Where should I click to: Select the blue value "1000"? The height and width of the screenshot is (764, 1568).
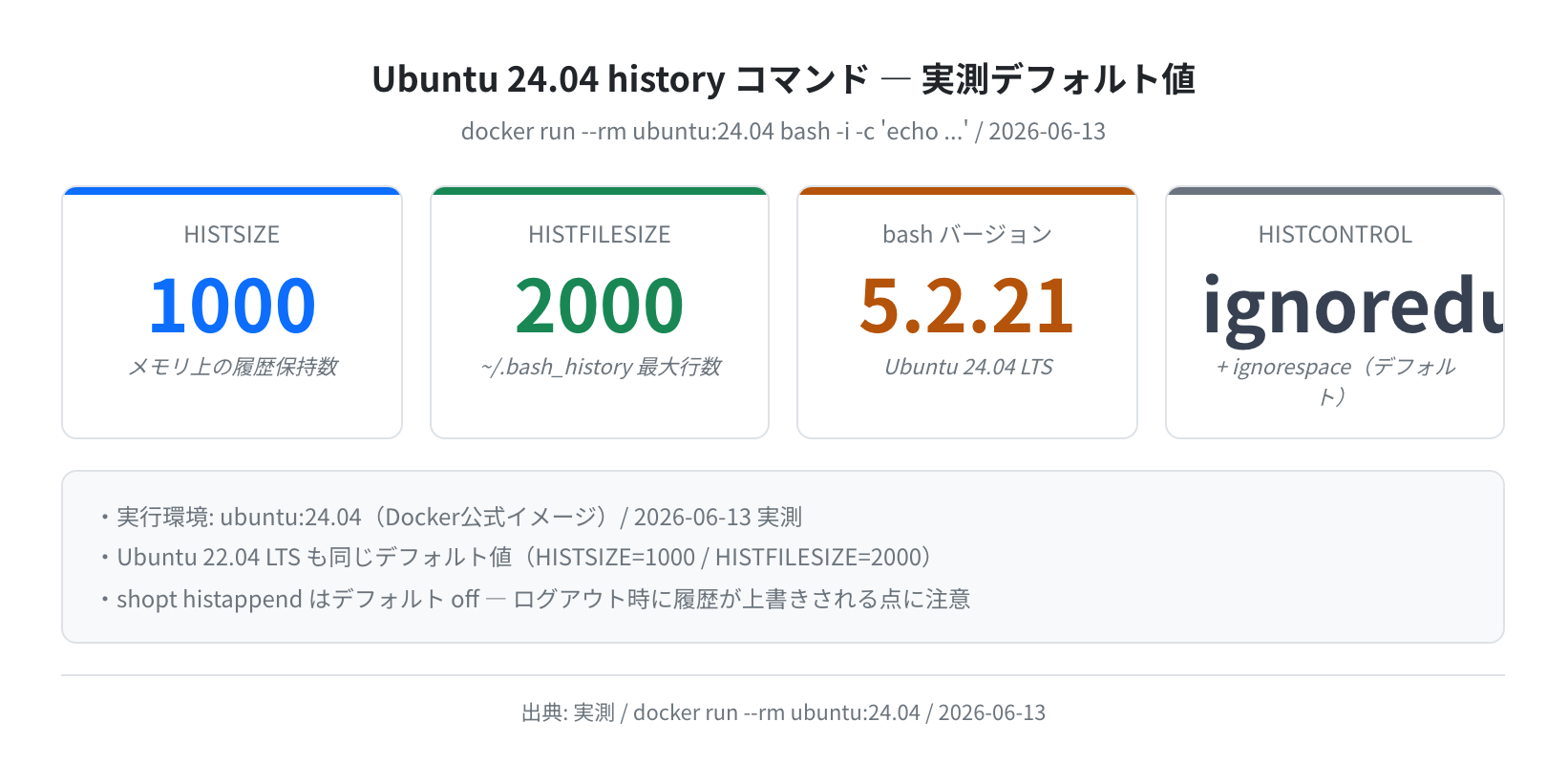[232, 306]
